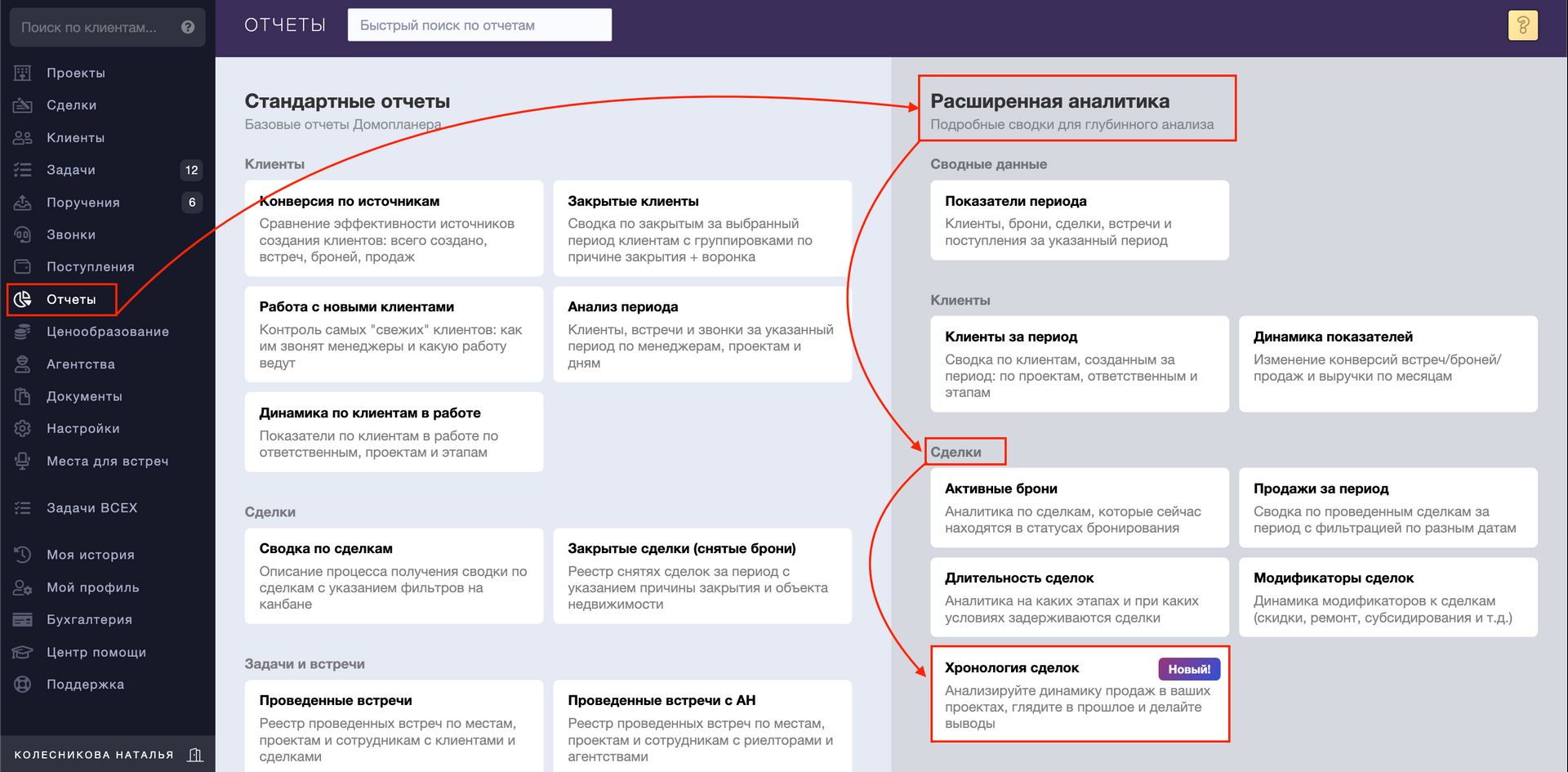The height and width of the screenshot is (772, 1568).
Task: Click the Агентства agent icon
Action: pyautogui.click(x=23, y=364)
